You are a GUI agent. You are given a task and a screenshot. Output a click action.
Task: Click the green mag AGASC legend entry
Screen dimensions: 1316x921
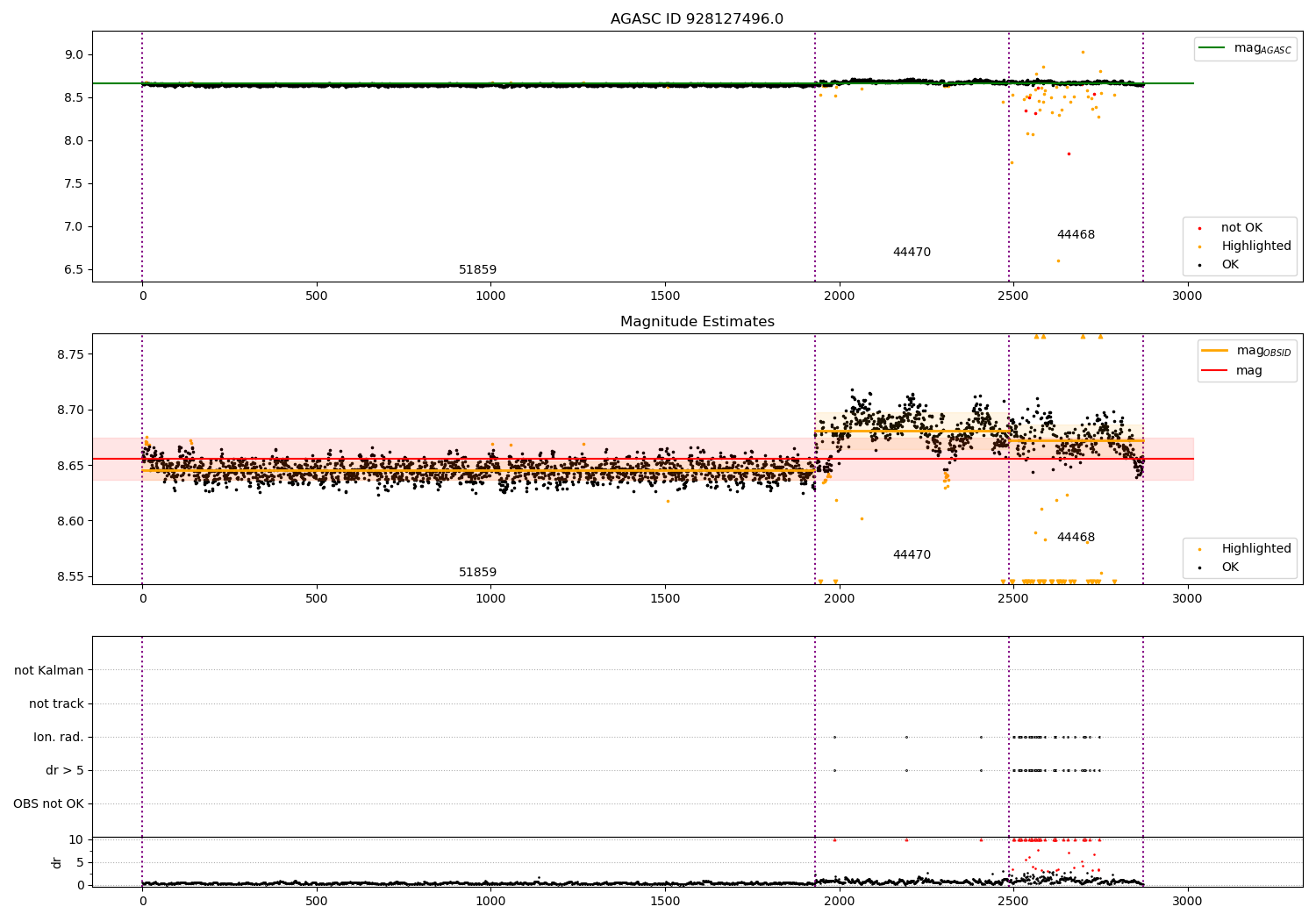pos(1245,48)
